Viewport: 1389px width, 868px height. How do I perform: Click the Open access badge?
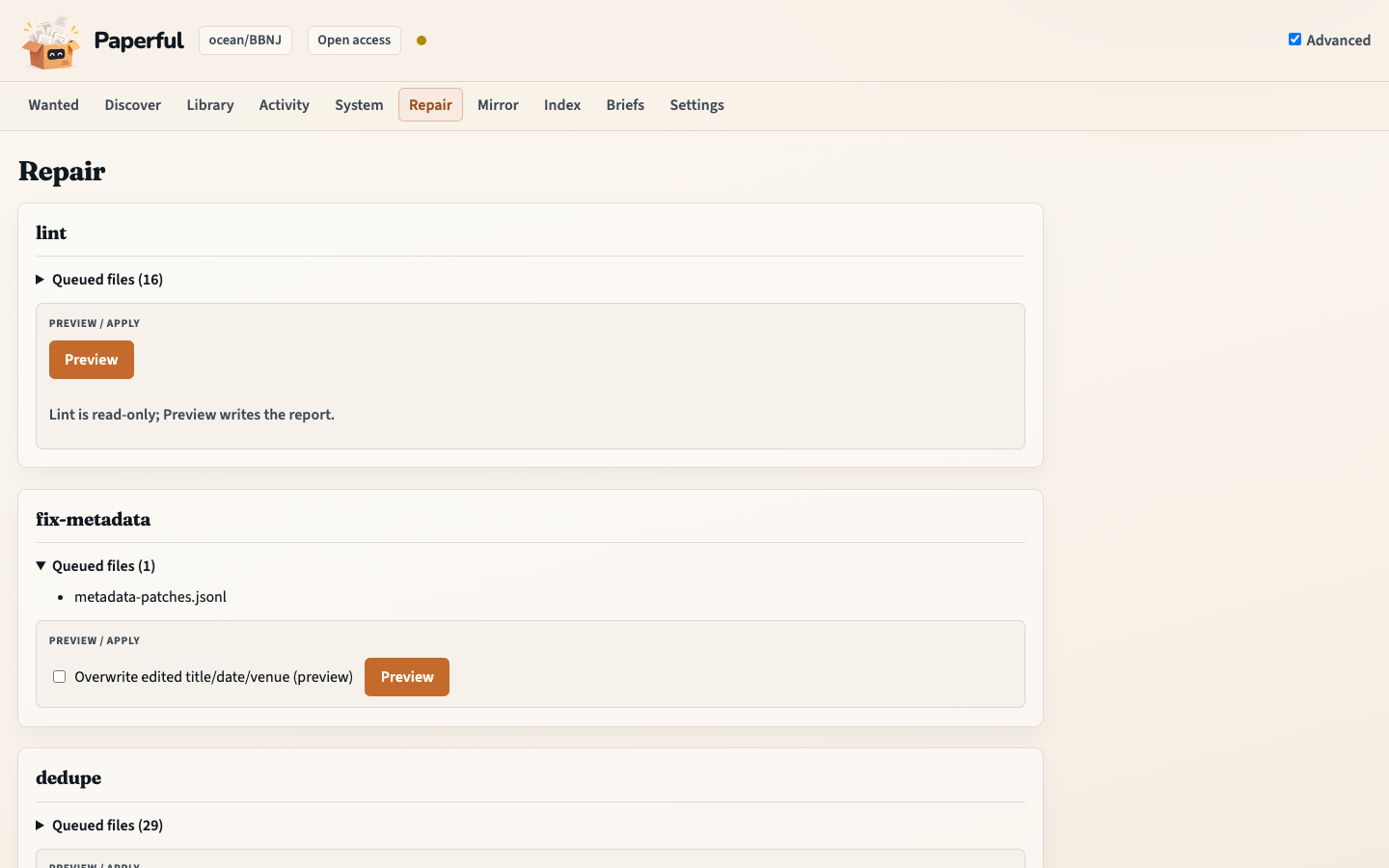click(x=354, y=41)
